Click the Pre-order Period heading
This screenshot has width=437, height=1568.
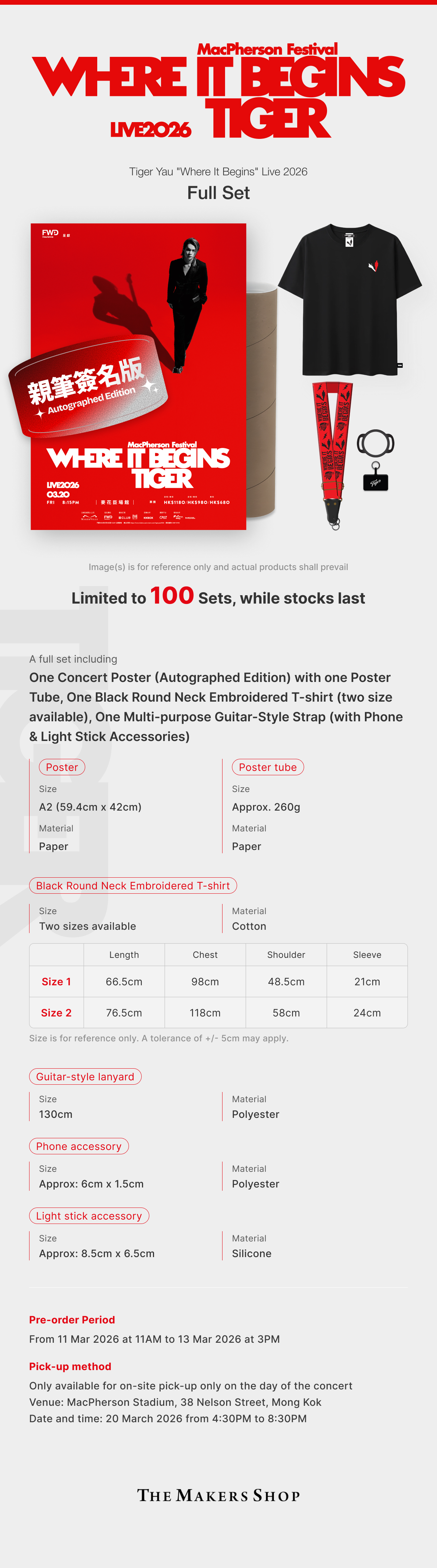(x=72, y=1320)
